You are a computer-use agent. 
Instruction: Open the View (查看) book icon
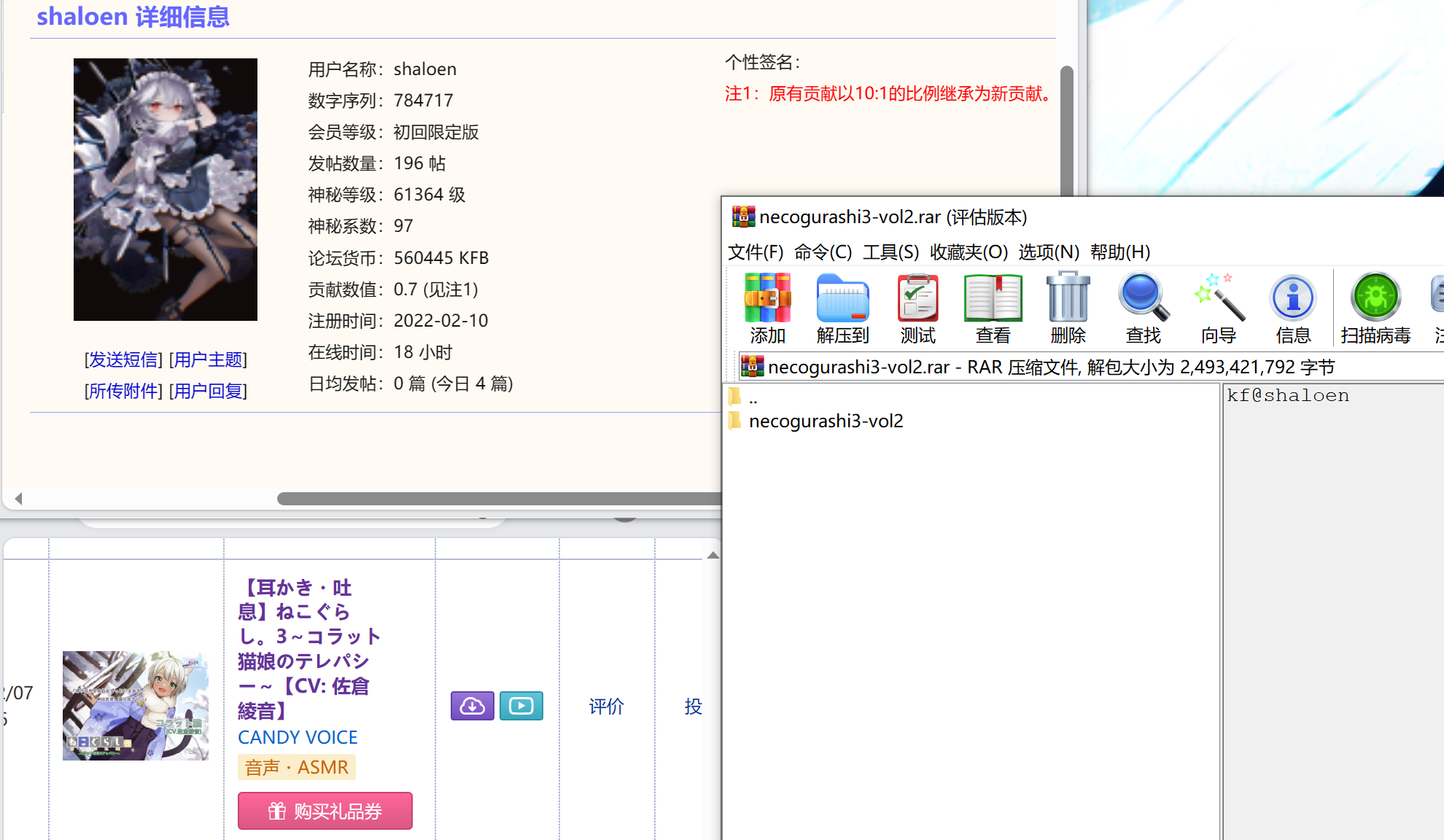click(x=993, y=297)
